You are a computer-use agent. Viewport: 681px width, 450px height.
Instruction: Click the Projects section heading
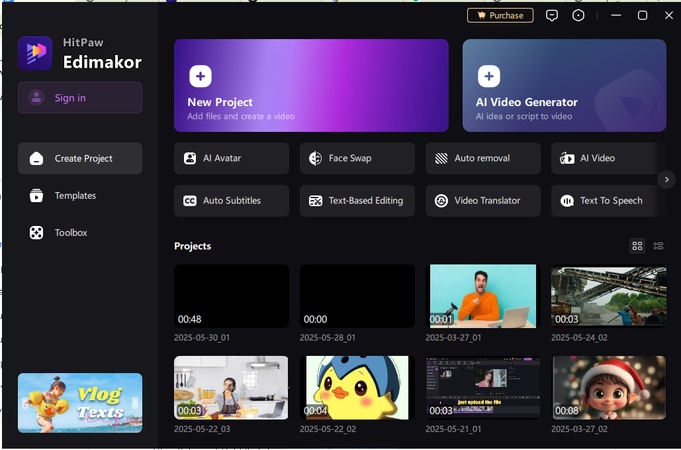(x=192, y=246)
